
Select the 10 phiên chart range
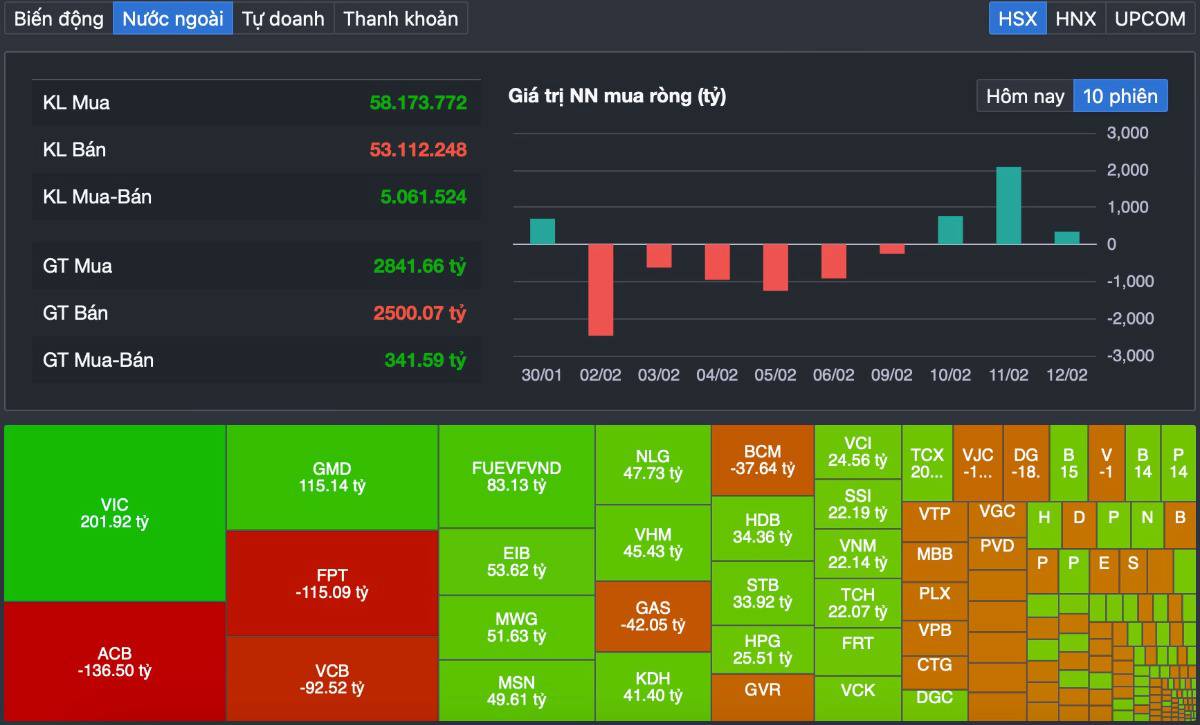(1120, 96)
